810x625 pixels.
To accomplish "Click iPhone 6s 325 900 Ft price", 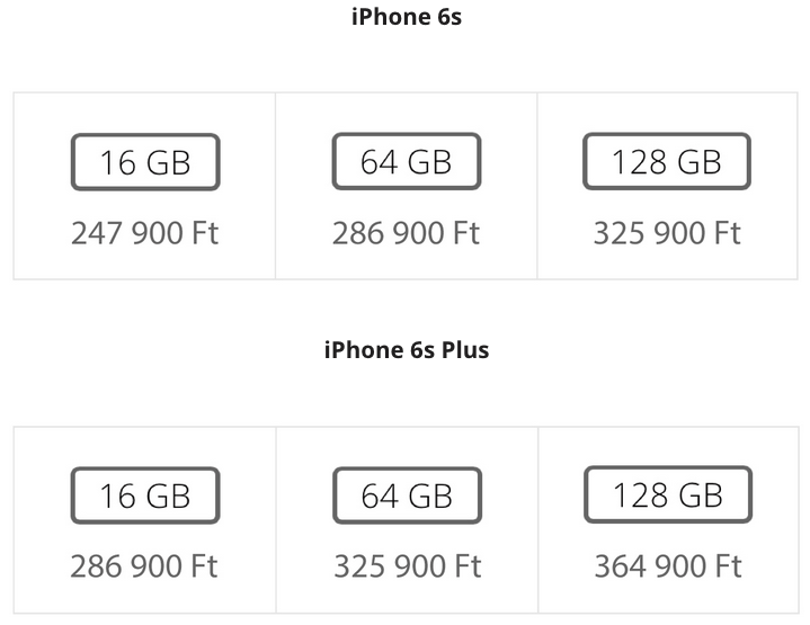I will [x=667, y=233].
